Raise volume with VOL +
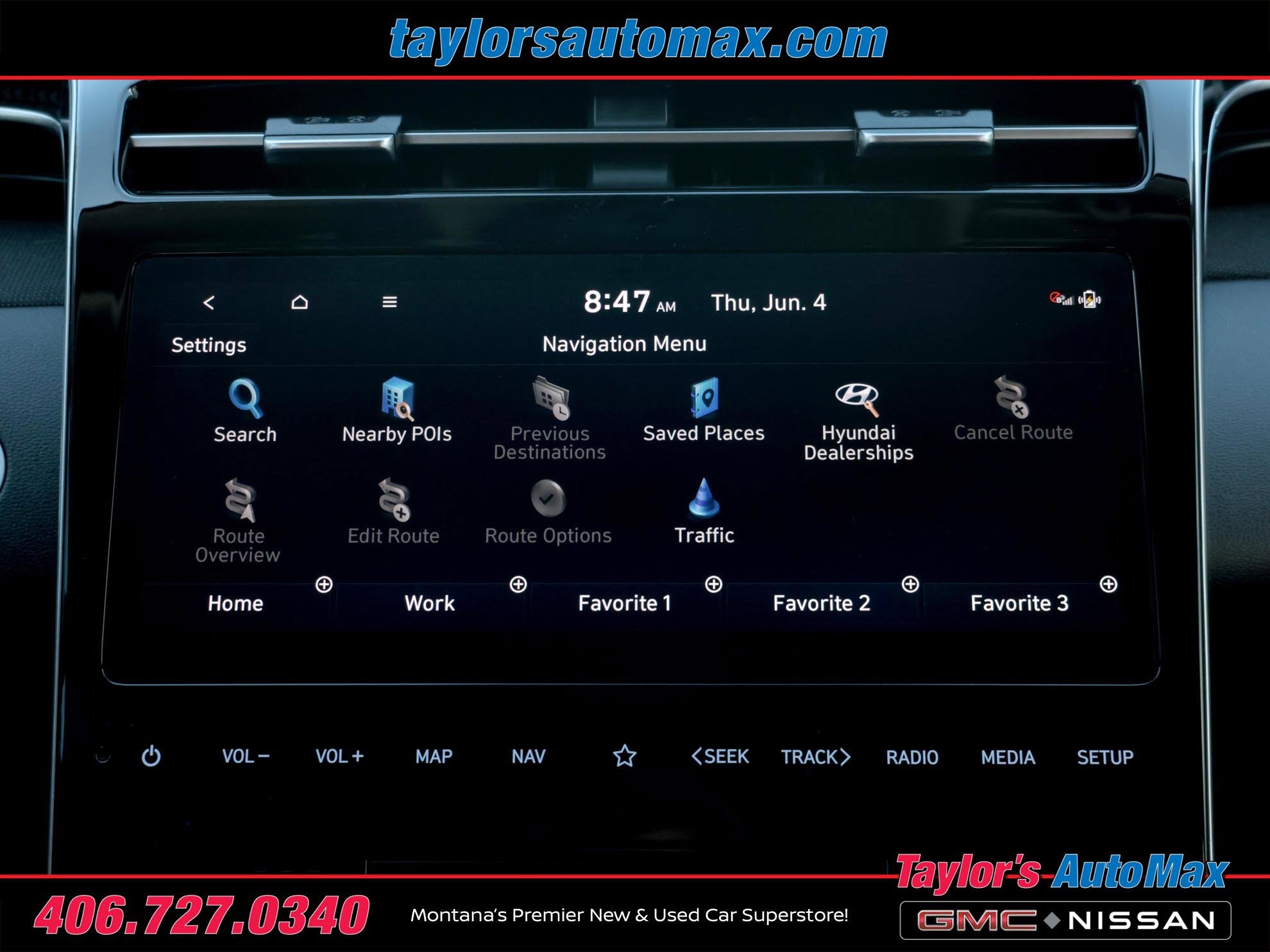This screenshot has height=952, width=1270. point(339,756)
